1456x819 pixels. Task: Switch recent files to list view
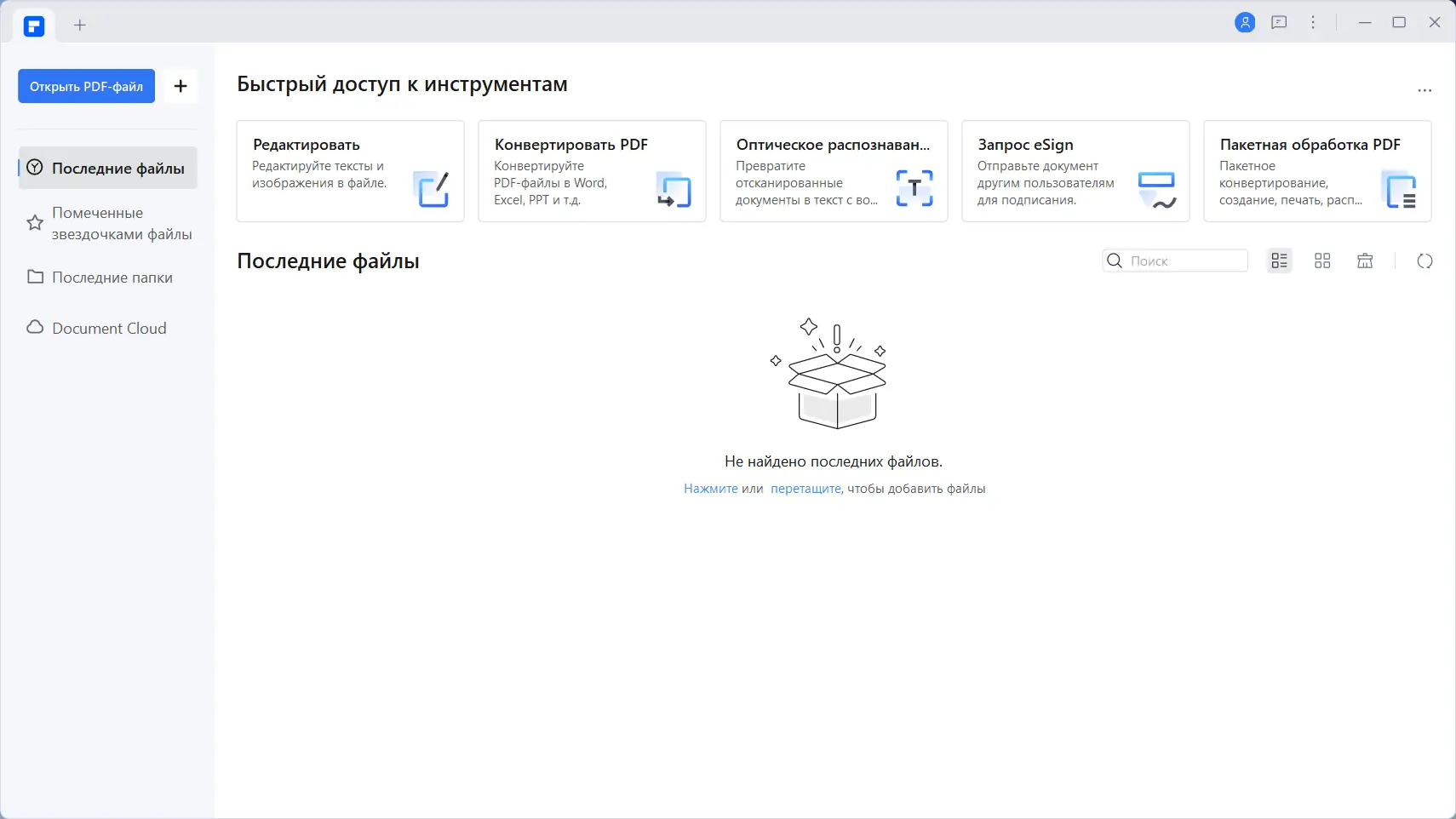pyautogui.click(x=1279, y=261)
